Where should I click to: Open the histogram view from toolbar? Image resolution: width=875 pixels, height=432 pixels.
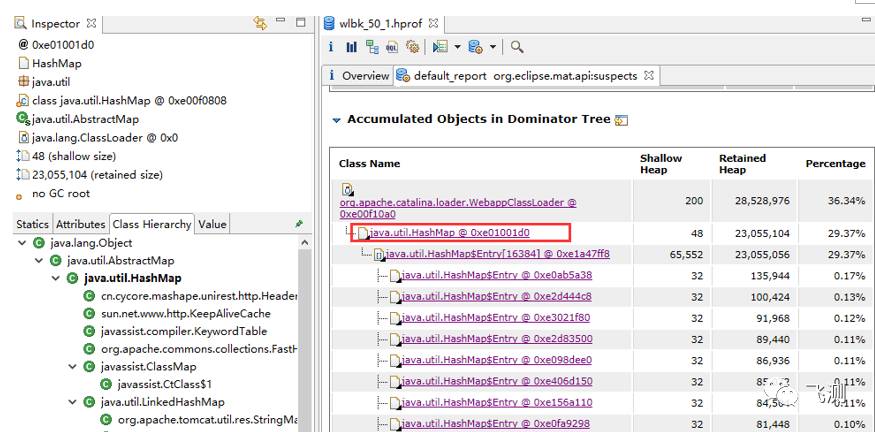click(x=351, y=47)
